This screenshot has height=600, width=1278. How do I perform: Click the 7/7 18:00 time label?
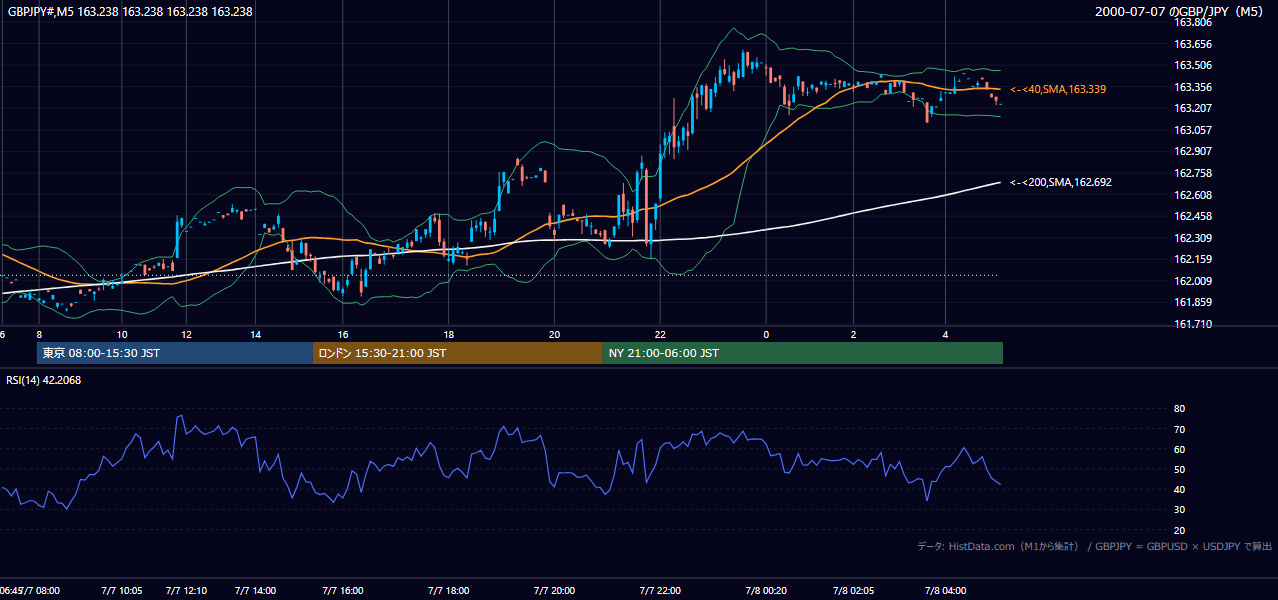click(x=449, y=590)
